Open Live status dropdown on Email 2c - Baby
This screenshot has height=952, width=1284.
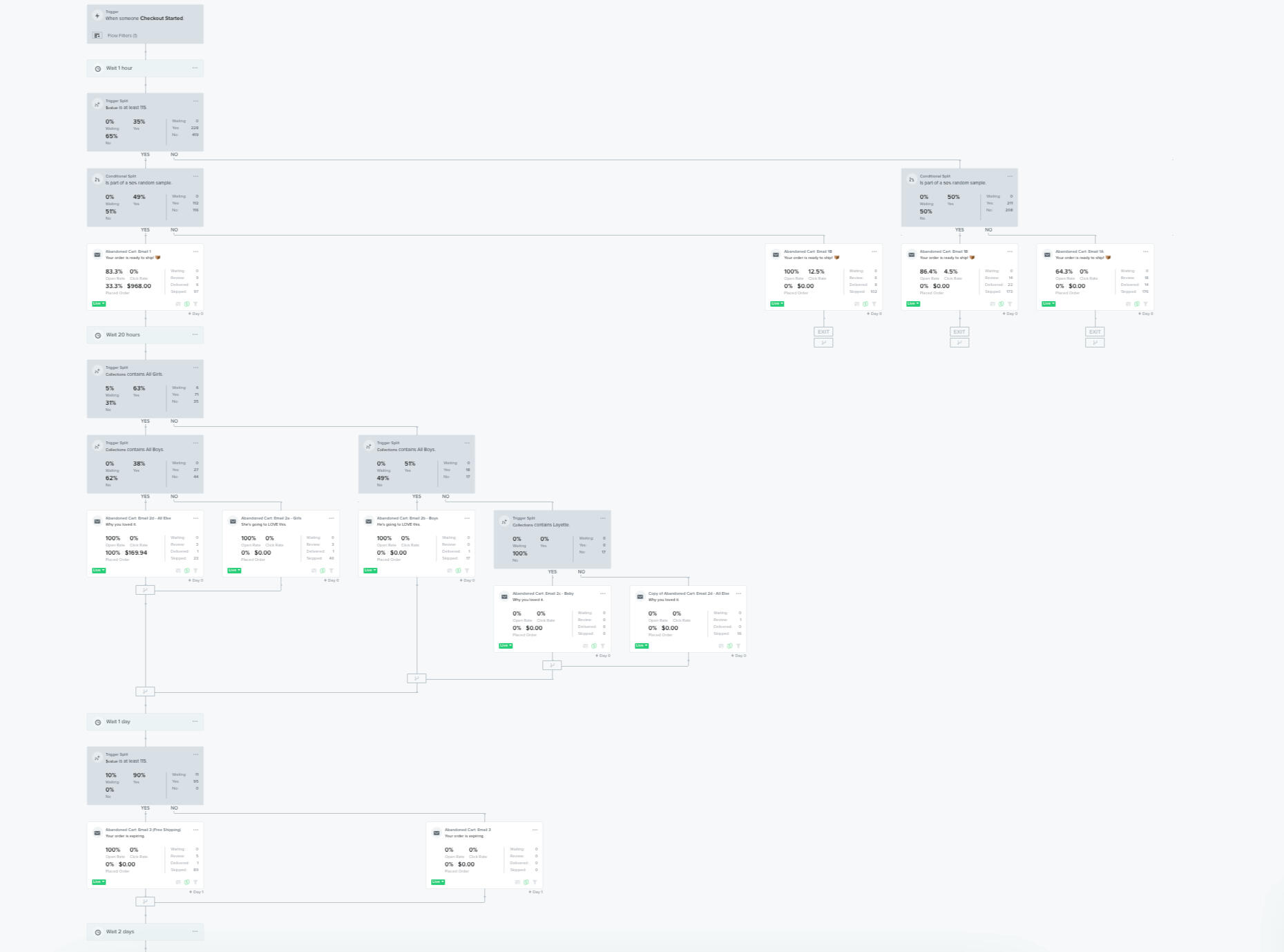coord(506,646)
